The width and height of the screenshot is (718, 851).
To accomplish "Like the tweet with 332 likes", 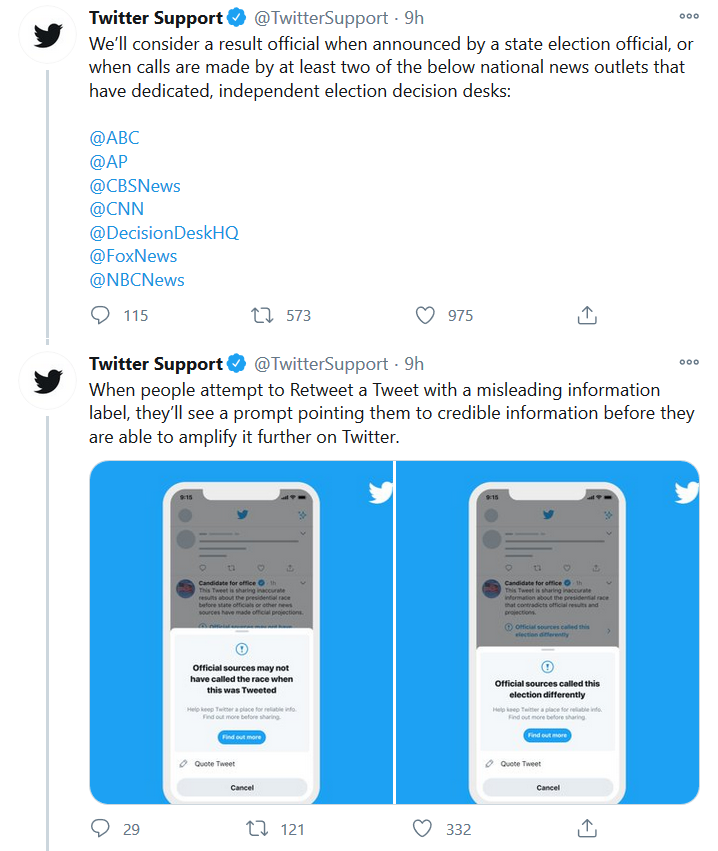I will (x=423, y=828).
